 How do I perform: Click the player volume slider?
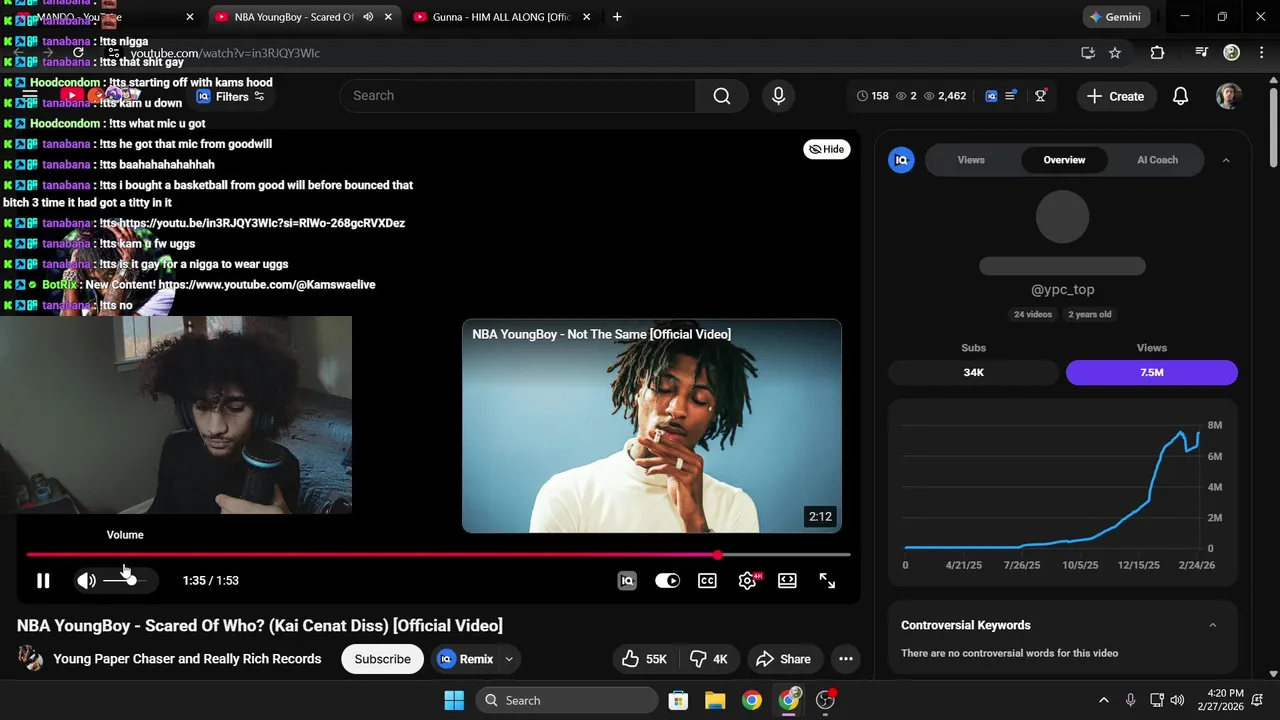tap(123, 581)
